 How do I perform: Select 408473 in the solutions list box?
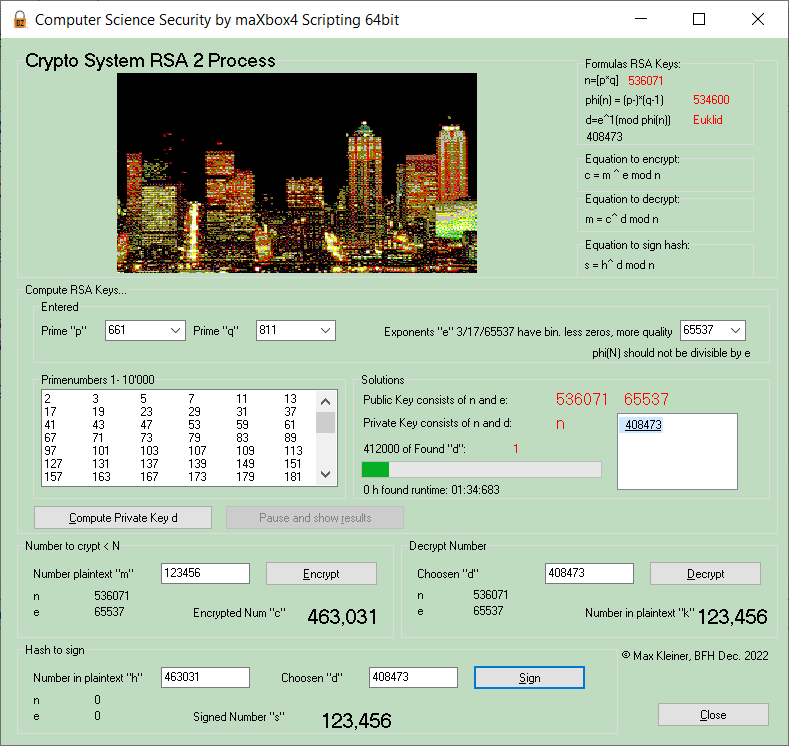(x=644, y=425)
